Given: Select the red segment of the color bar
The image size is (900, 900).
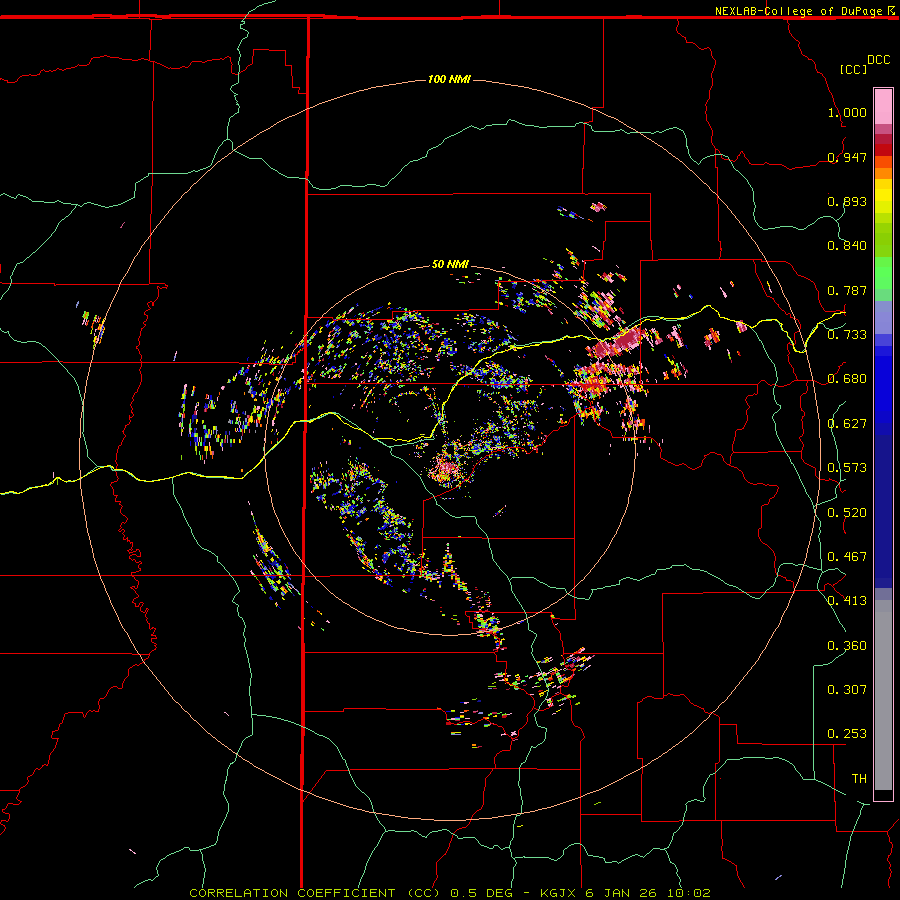Looking at the screenshot, I should tap(883, 150).
